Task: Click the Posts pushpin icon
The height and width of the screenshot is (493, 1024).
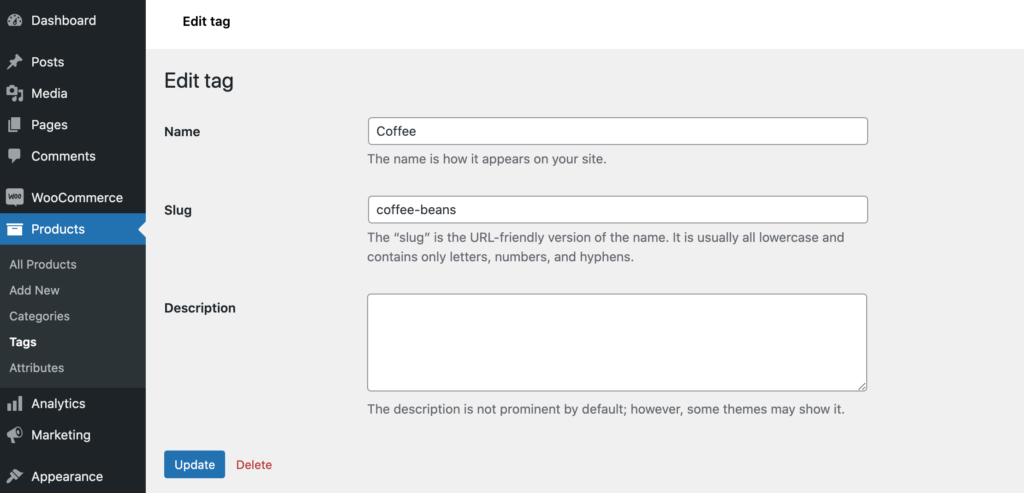Action: (14, 62)
